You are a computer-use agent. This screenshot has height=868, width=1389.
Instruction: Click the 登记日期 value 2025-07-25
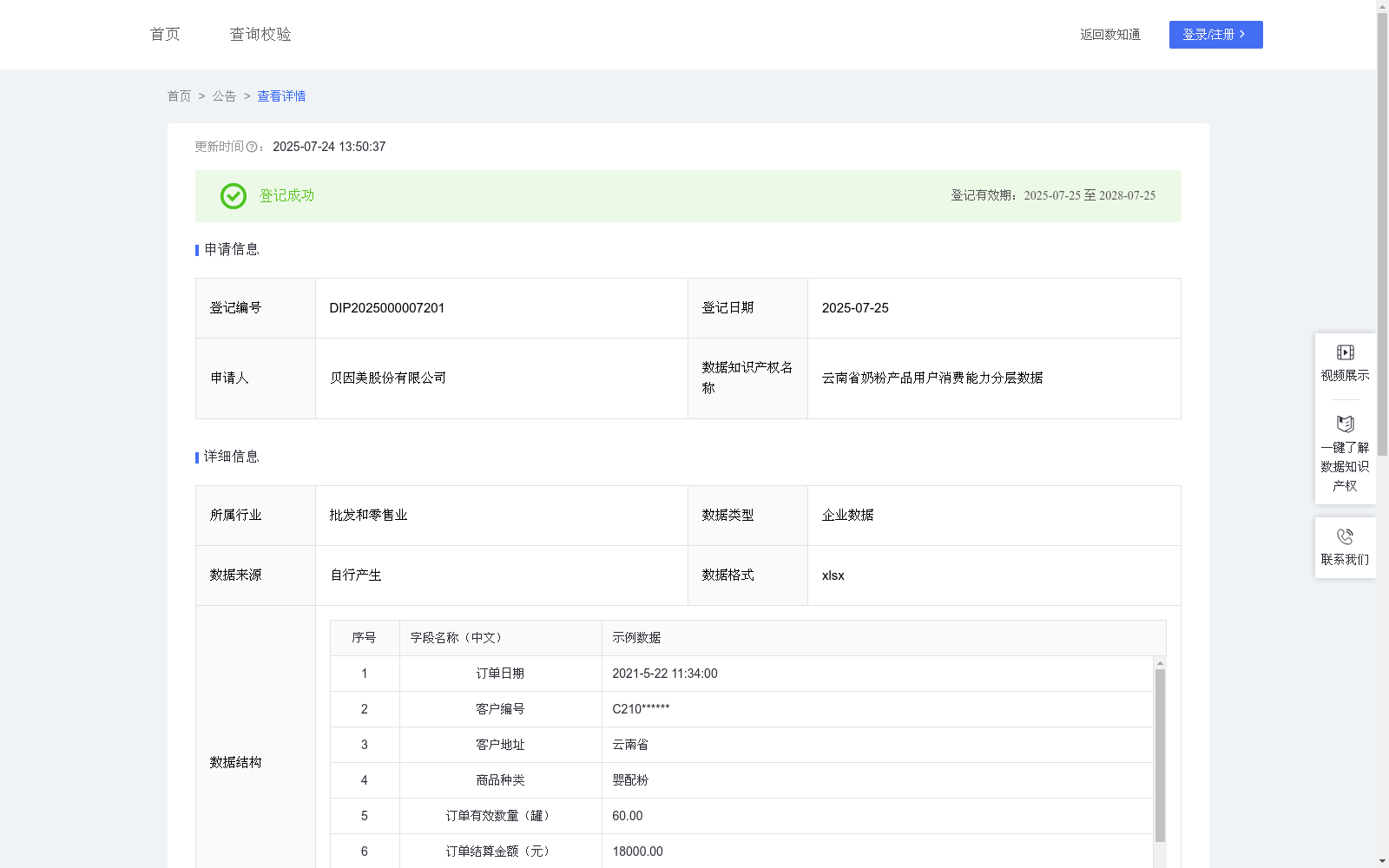click(855, 308)
